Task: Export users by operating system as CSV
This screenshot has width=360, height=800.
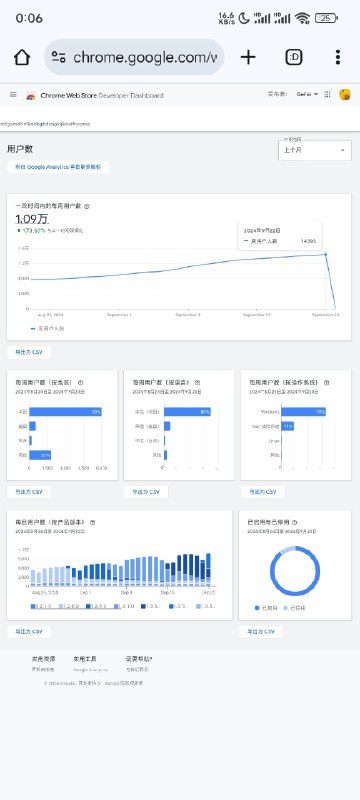Action: click(x=263, y=492)
